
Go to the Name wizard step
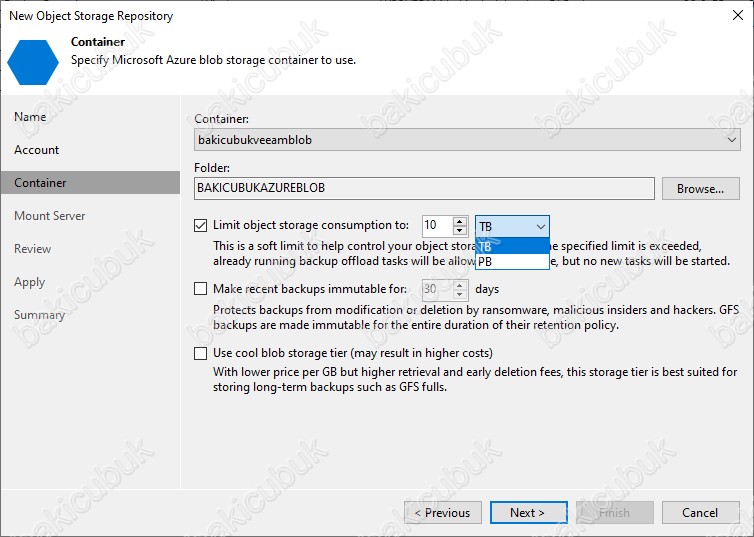click(30, 117)
